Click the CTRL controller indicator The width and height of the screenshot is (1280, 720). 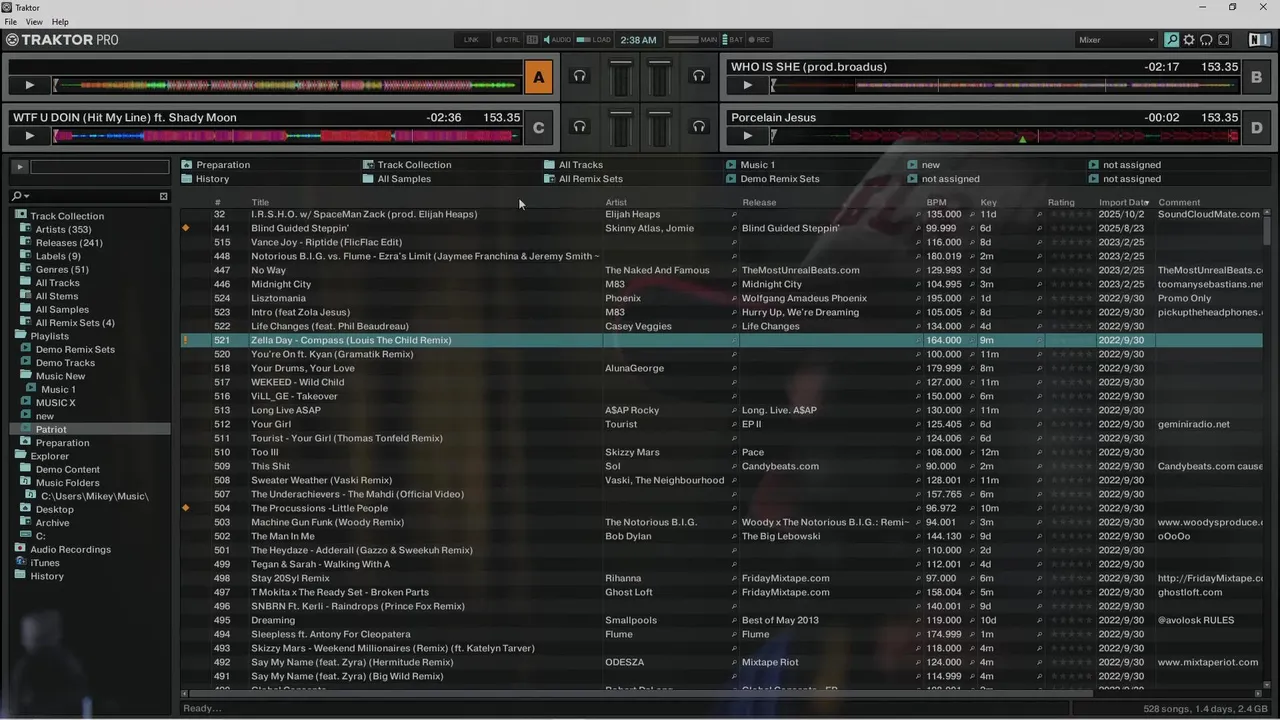click(507, 40)
